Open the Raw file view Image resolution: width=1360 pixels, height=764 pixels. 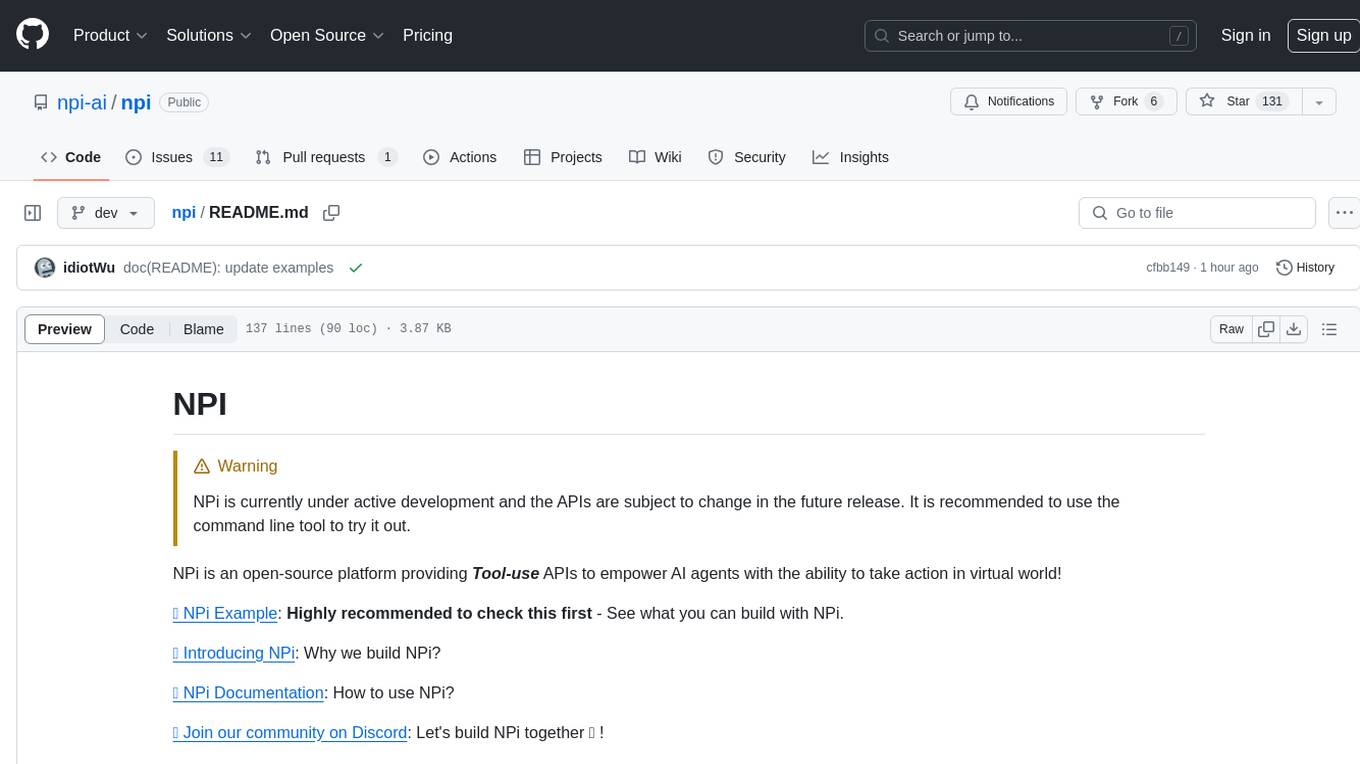pos(1231,329)
